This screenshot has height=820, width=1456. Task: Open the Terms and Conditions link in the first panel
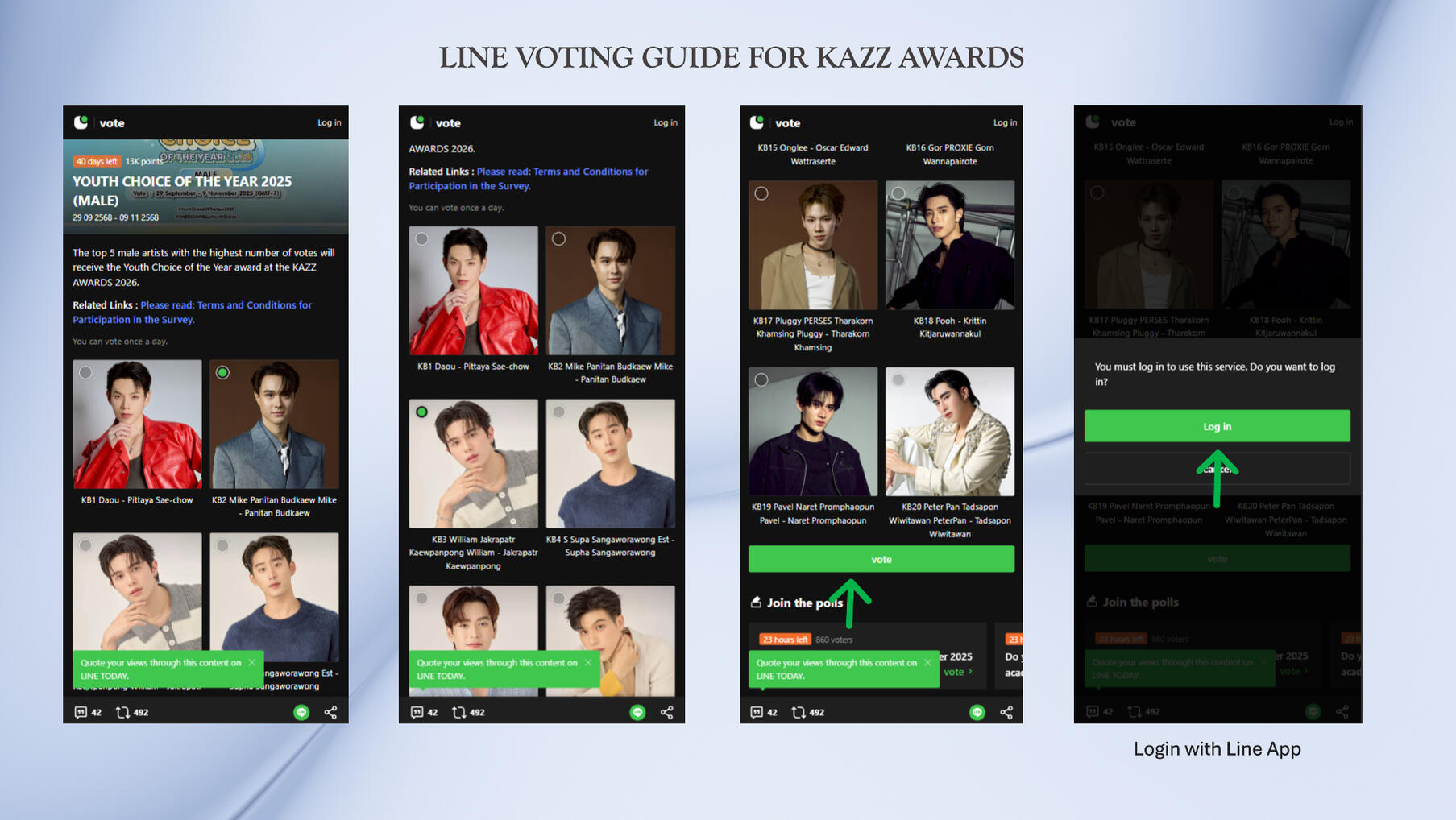(192, 312)
